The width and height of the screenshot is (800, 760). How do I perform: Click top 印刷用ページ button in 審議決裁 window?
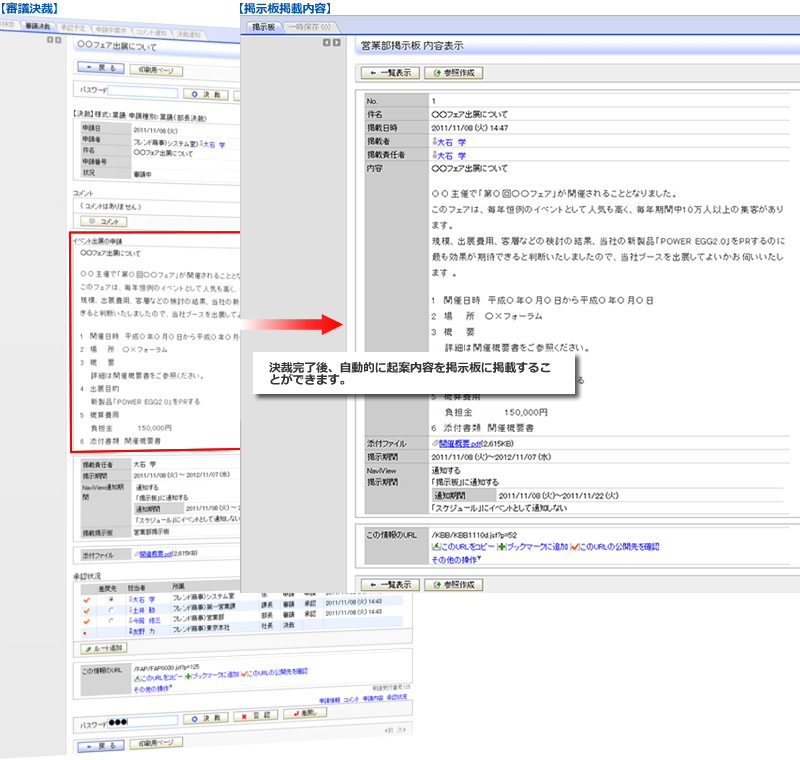click(x=156, y=70)
